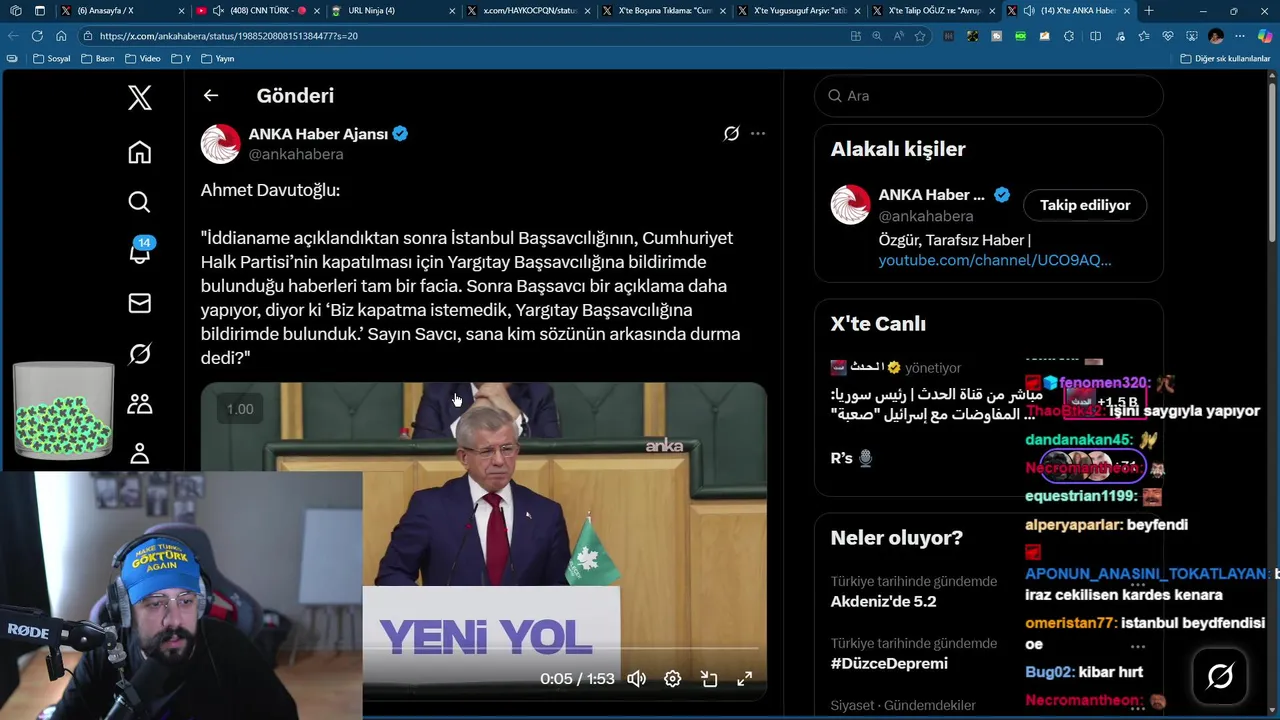Image resolution: width=1280 pixels, height=720 pixels.
Task: Open the Copilot icon in browser toolbar
Action: 1264,36
